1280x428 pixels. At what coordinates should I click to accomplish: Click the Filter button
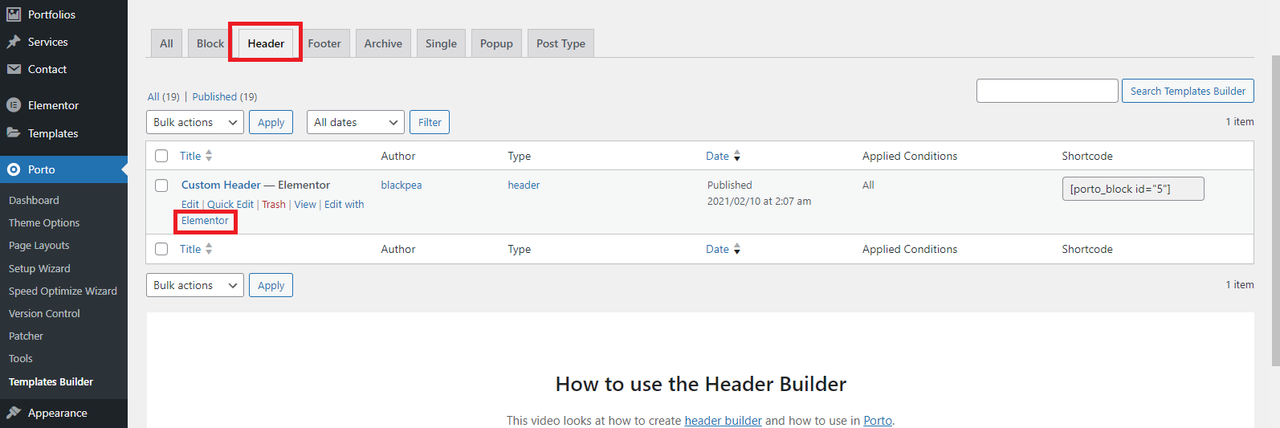[x=430, y=122]
